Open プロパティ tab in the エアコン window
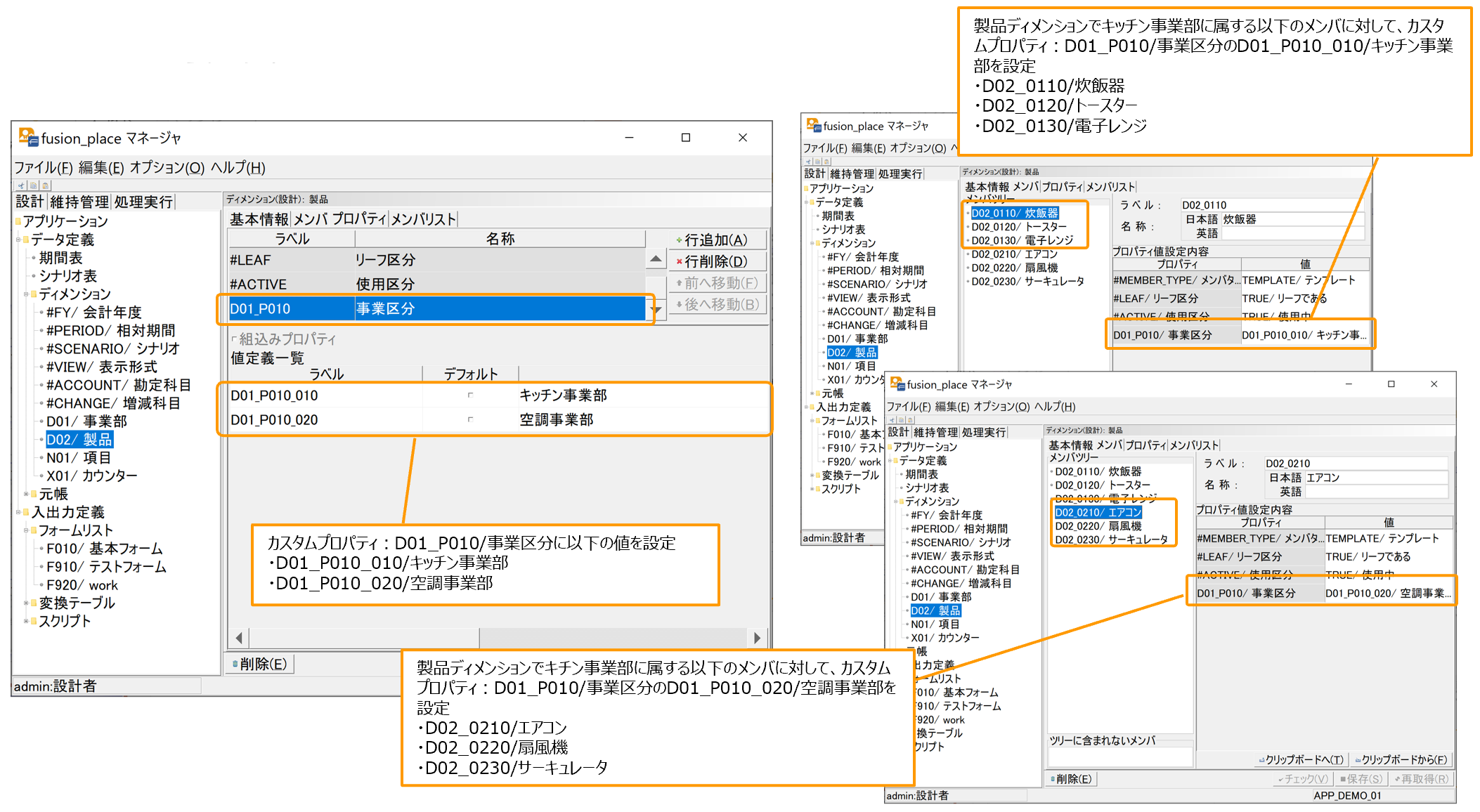 pyautogui.click(x=1145, y=445)
